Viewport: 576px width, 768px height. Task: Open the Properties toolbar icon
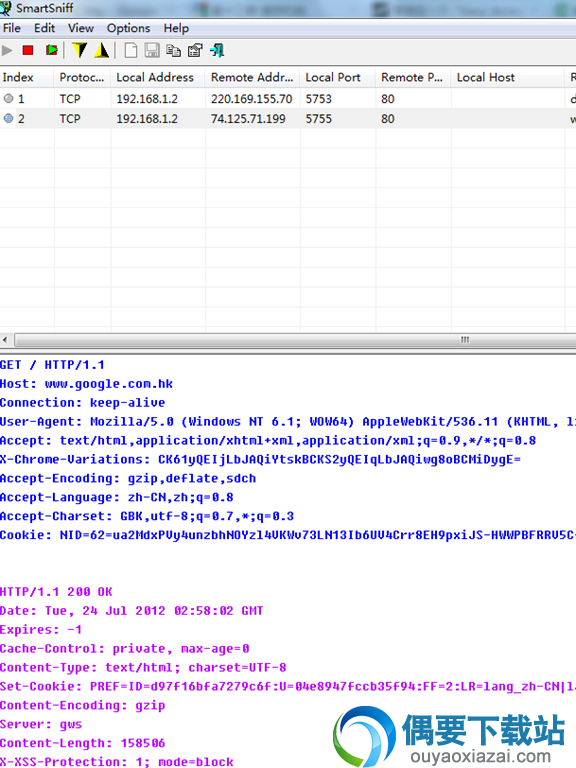[195, 50]
